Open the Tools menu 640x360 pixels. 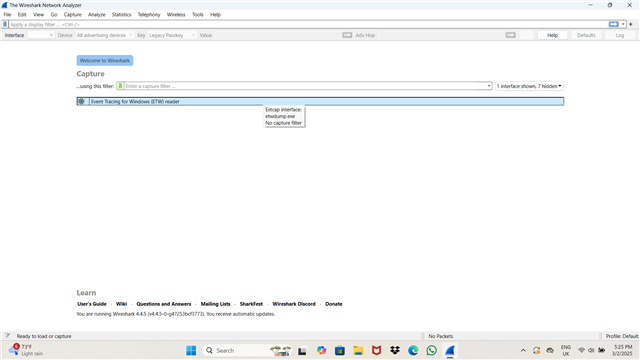(x=198, y=15)
